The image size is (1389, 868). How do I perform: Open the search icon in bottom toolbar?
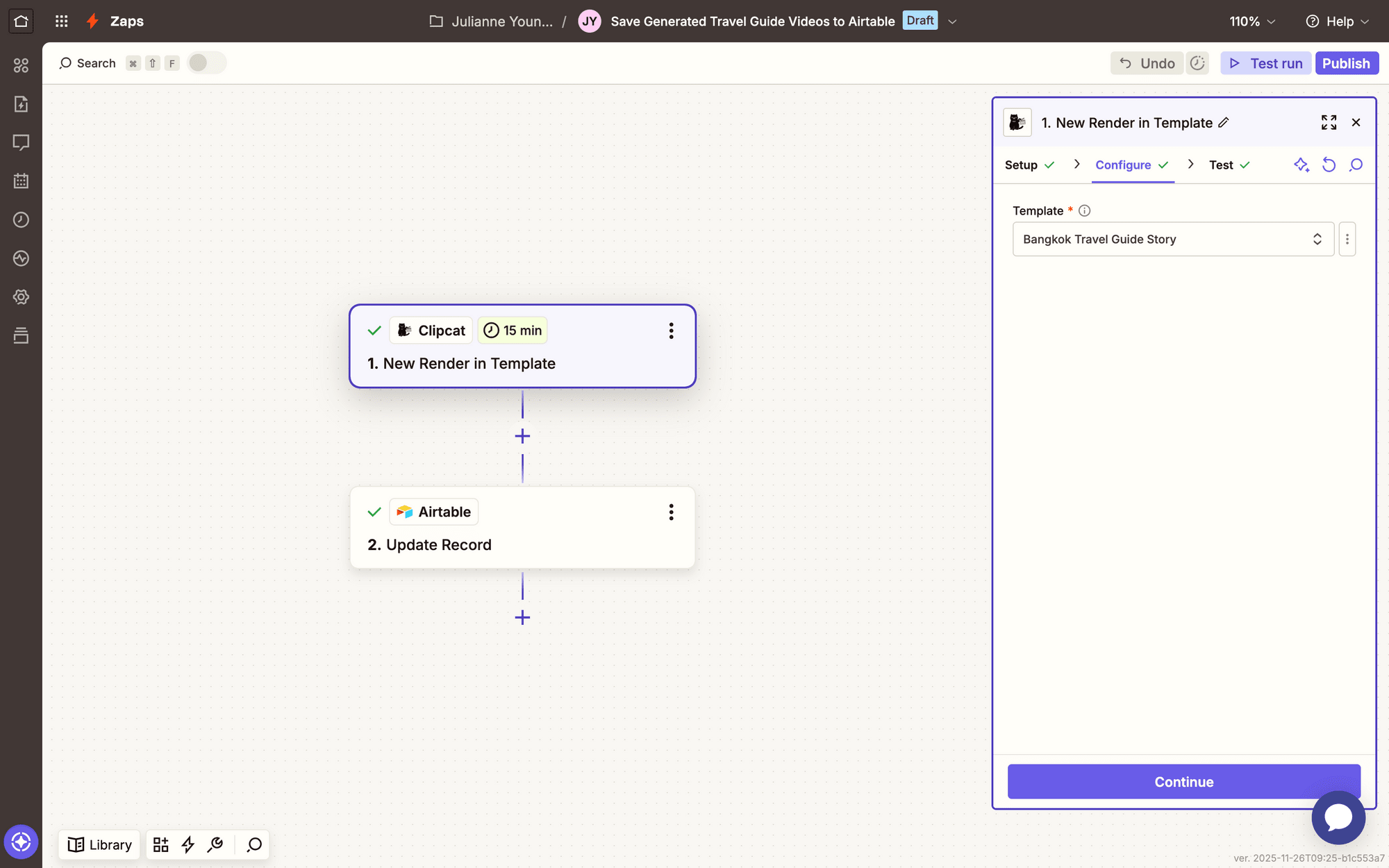tap(254, 844)
